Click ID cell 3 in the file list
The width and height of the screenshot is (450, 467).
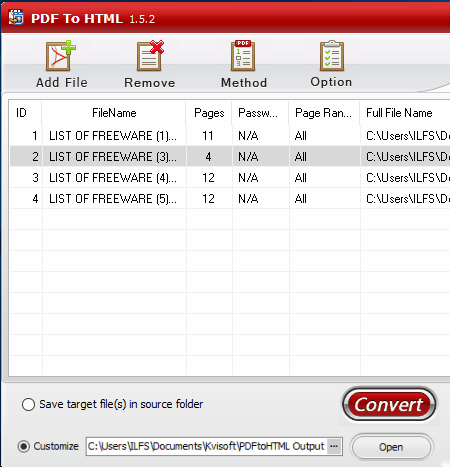[35, 178]
